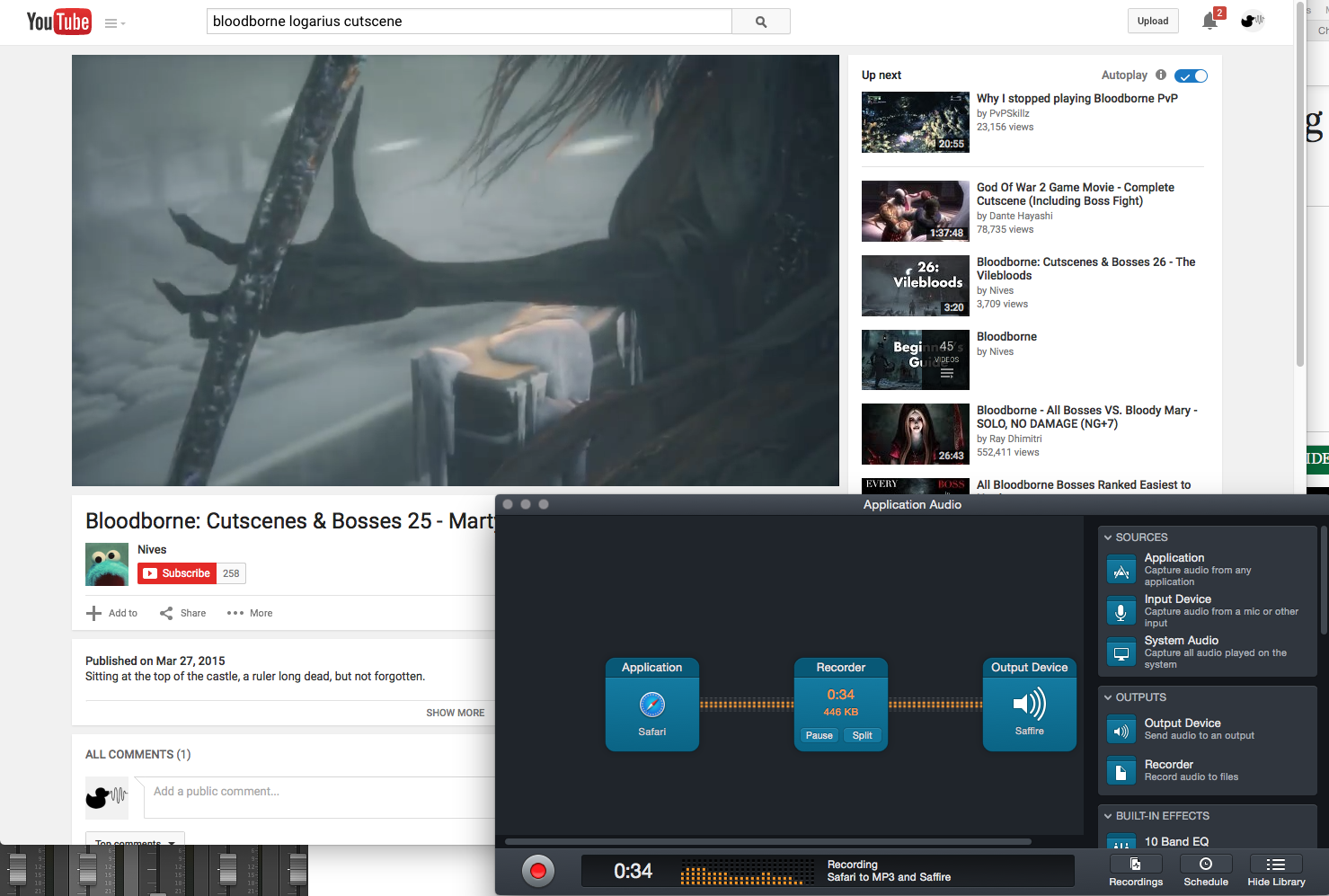1329x896 pixels.
Task: Select the Input Device microphone icon
Action: pyautogui.click(x=1121, y=612)
